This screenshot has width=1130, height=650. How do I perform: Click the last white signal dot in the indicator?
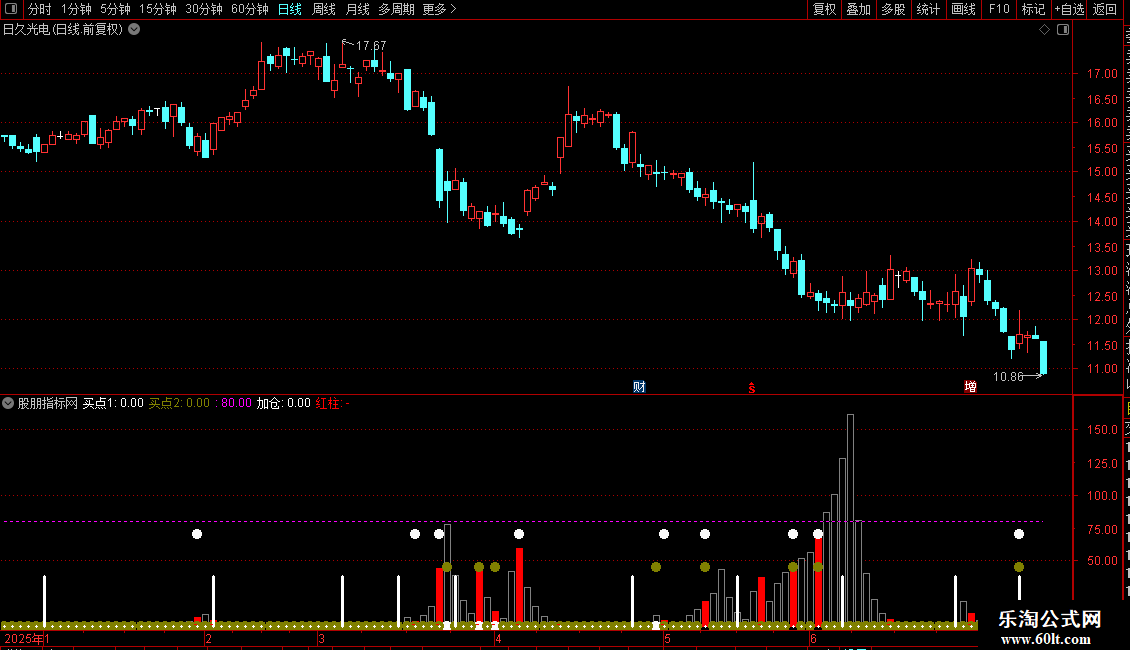coord(1018,534)
